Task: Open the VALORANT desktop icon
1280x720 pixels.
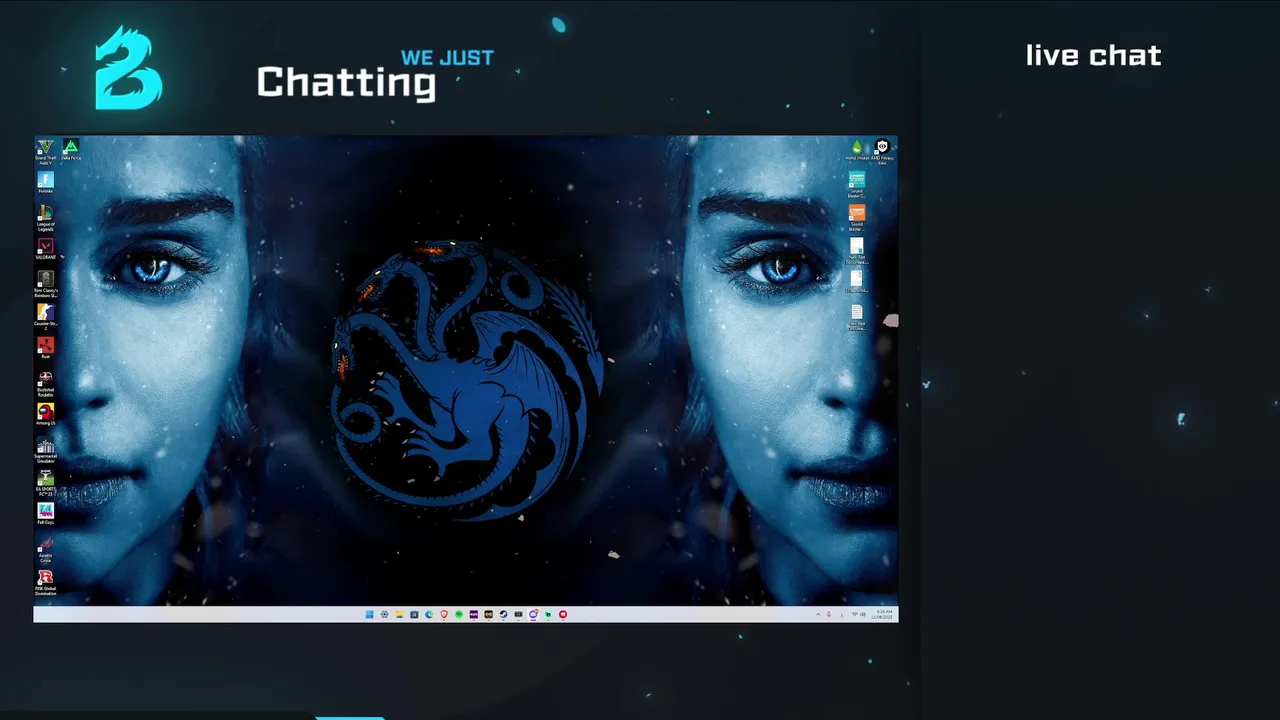Action: (45, 249)
